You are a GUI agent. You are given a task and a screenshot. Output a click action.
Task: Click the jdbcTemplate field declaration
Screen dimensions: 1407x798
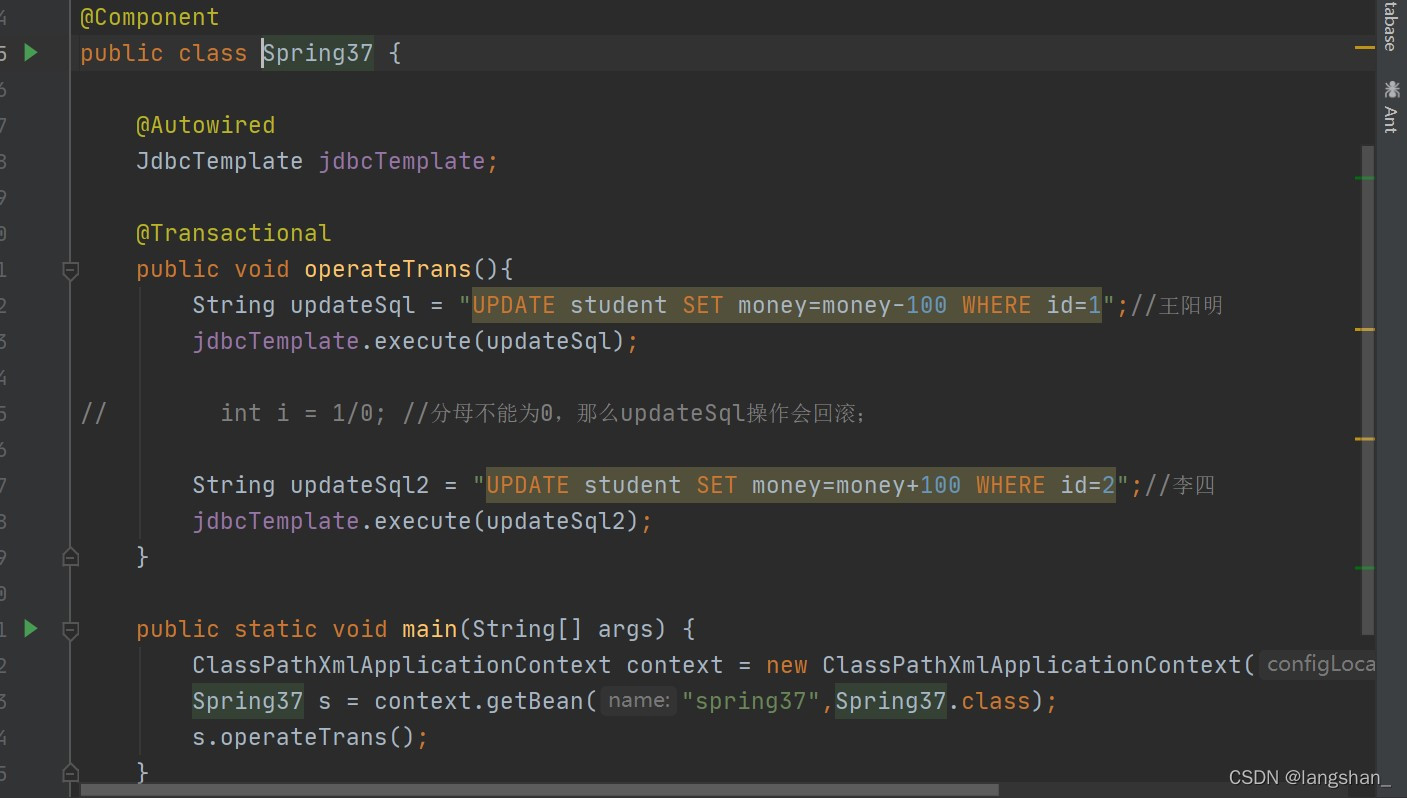point(402,161)
